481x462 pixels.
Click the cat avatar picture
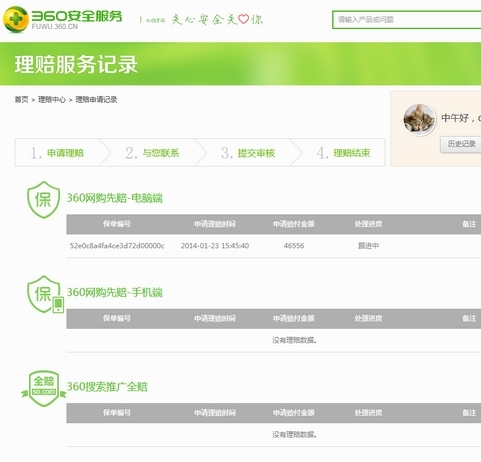tap(419, 119)
